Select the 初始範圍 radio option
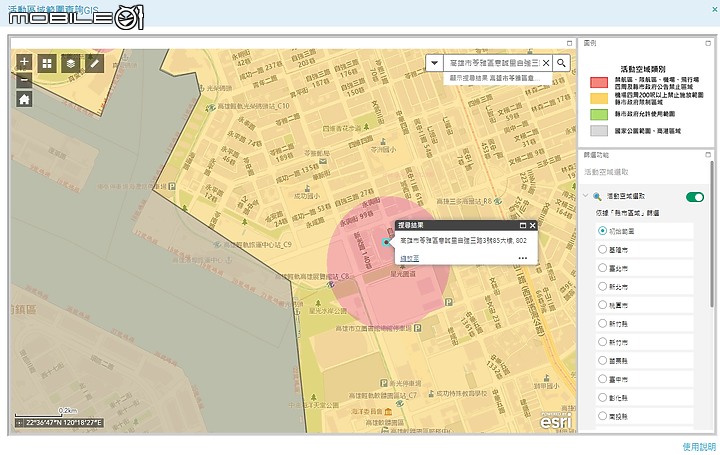The height and width of the screenshot is (455, 720). 602,231
